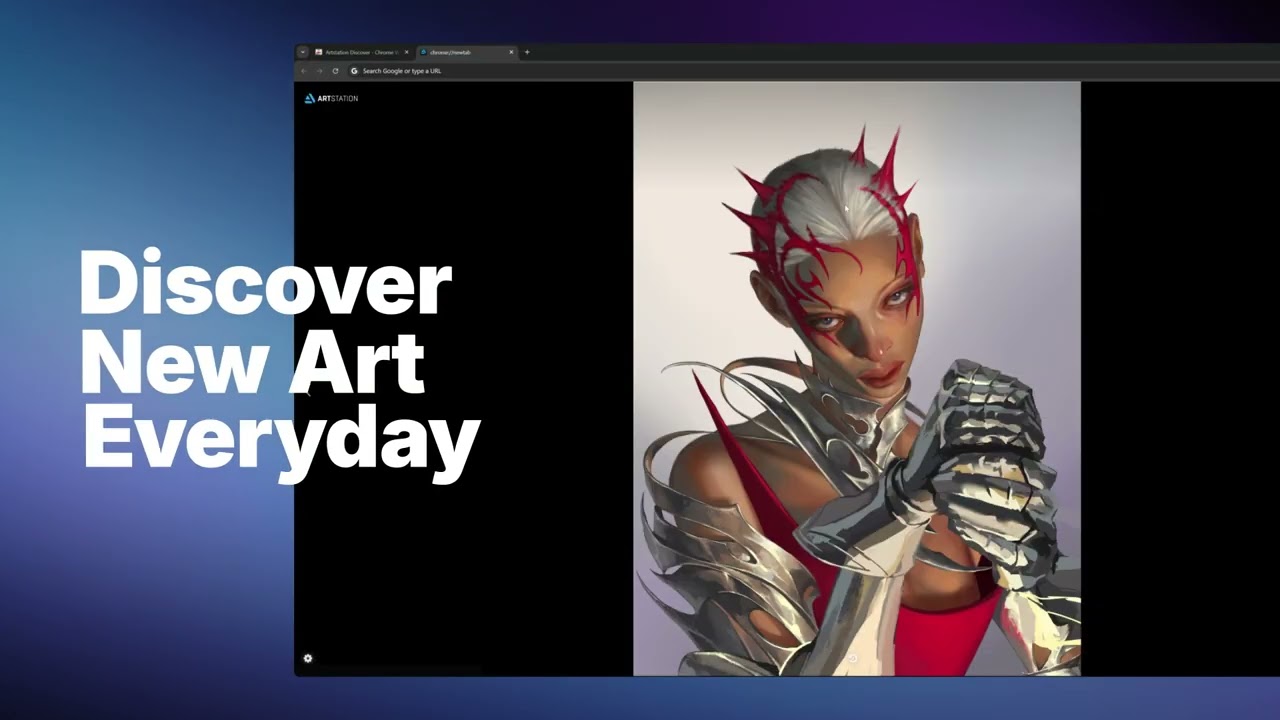Switch to the Artstation Discover tab
Screen dimensions: 1280x720
pos(362,52)
